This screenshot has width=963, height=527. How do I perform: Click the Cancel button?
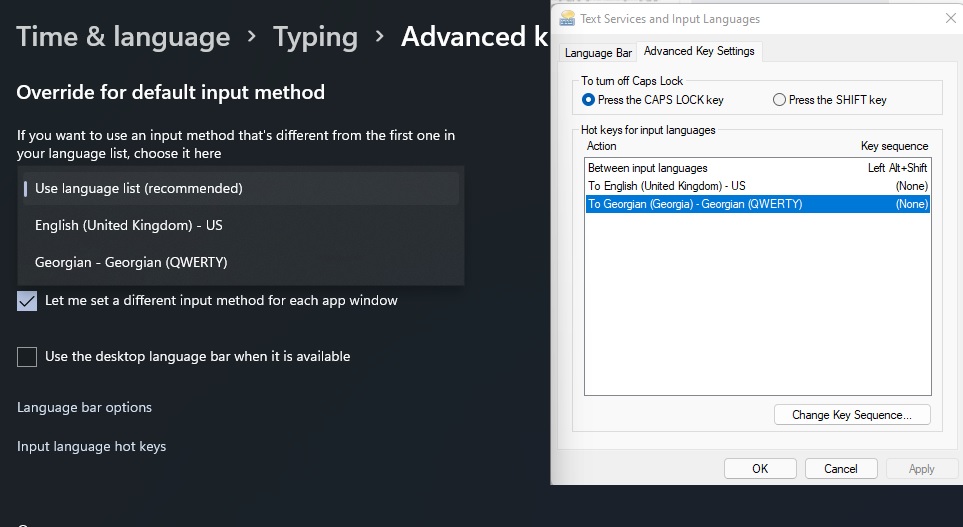pos(840,469)
